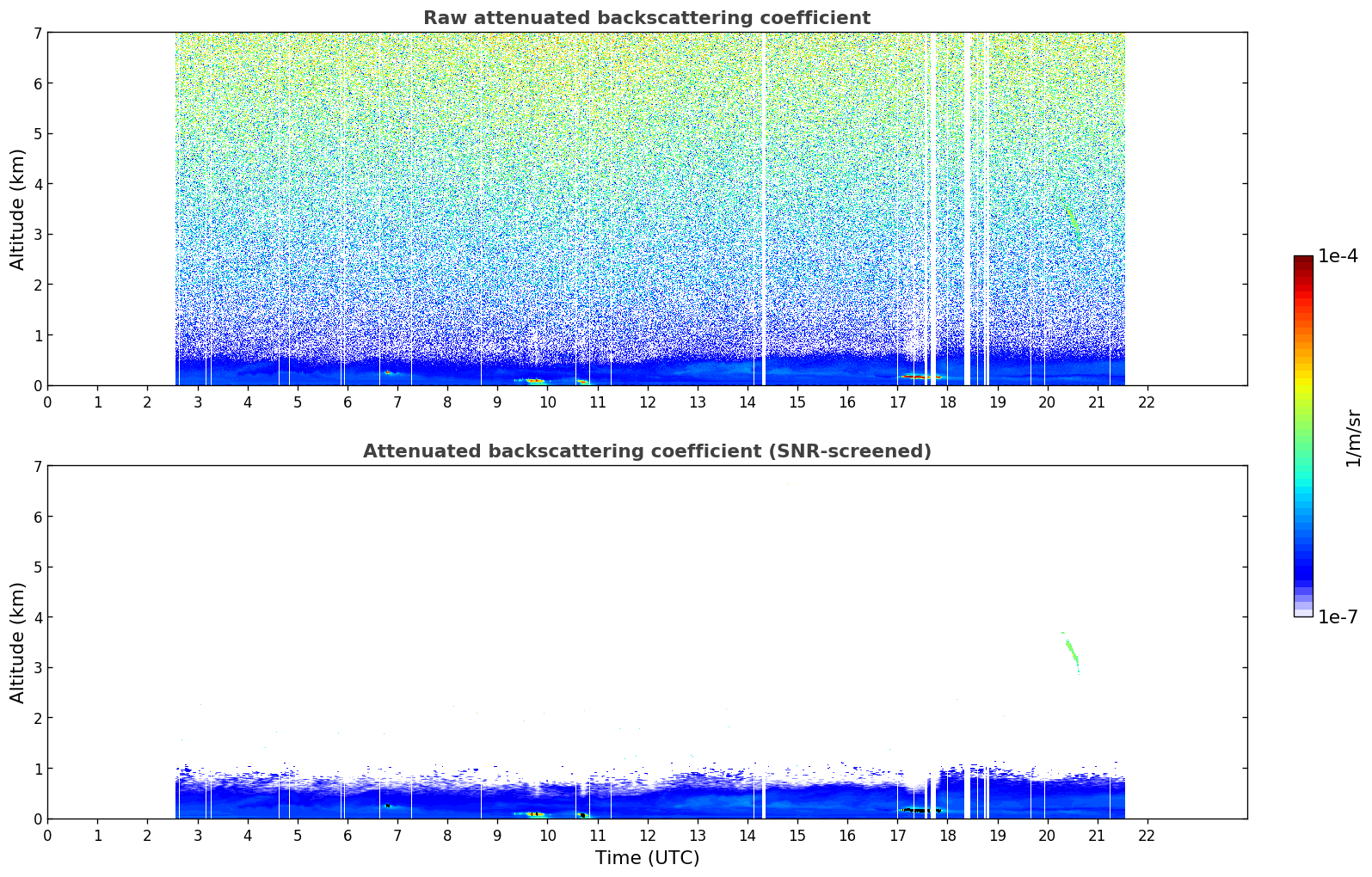Click the 'Attenuated backscattering coefficient (SNR-screened)' title
The width and height of the screenshot is (1372, 877).
click(x=647, y=451)
